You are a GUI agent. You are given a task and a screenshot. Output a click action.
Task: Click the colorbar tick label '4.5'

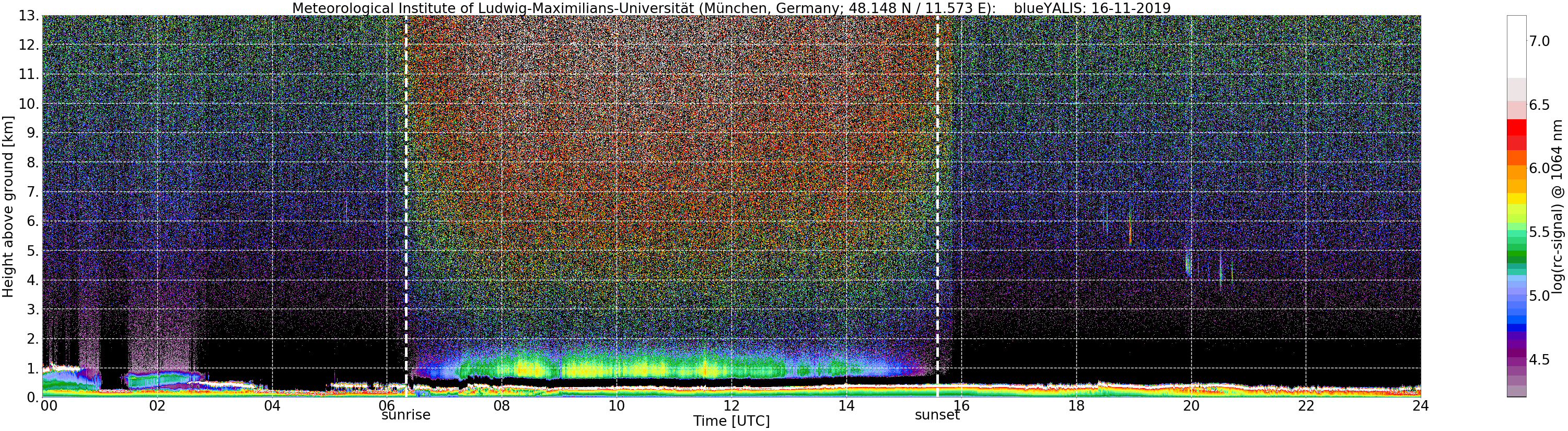click(x=1539, y=360)
